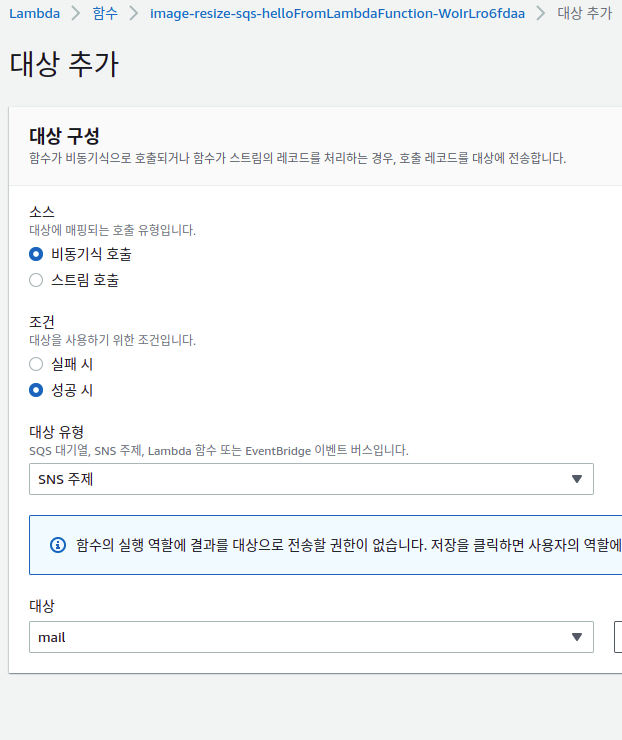Click the partially visible button beside 대상 dropdown
Viewport: 622px width, 740px height.
[x=618, y=637]
